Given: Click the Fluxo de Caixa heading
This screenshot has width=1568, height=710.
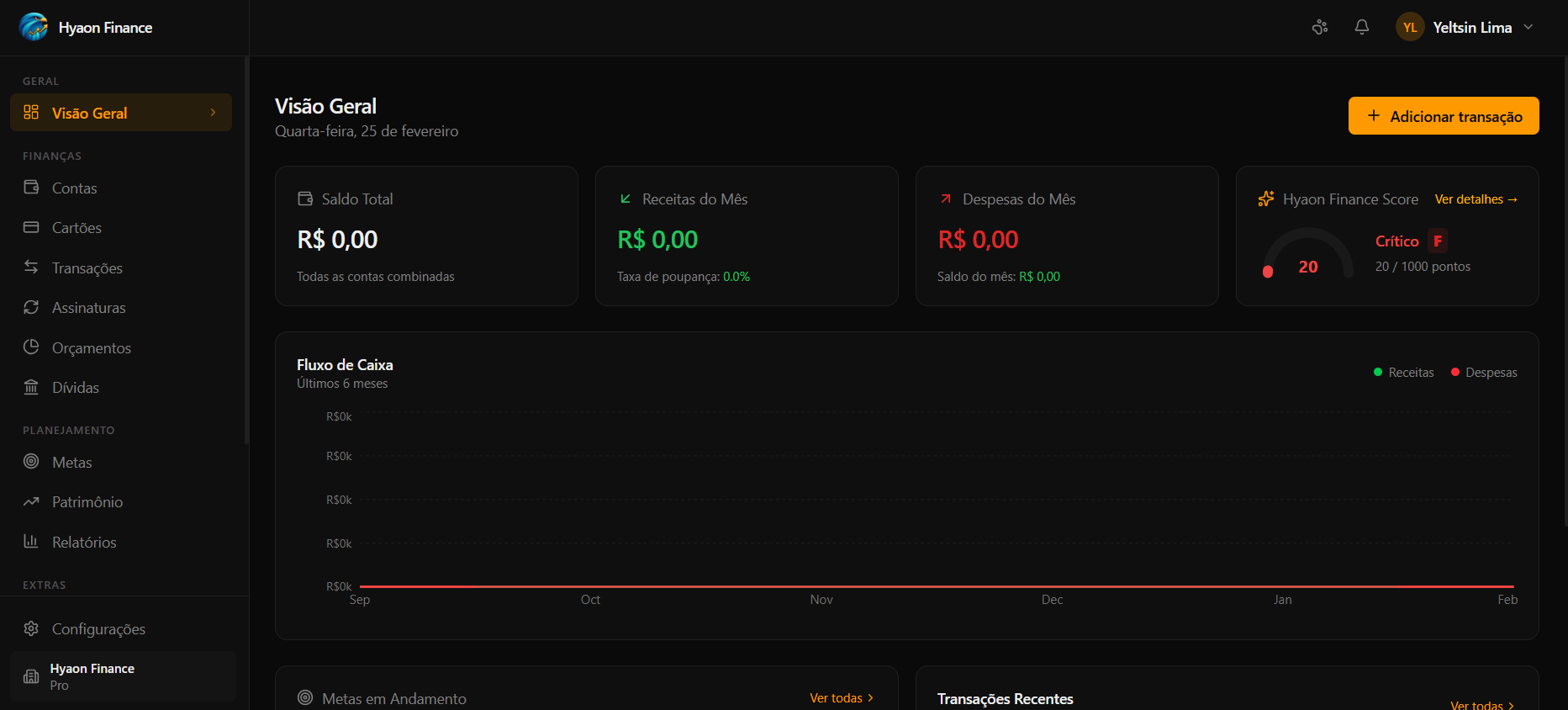Looking at the screenshot, I should pos(345,365).
